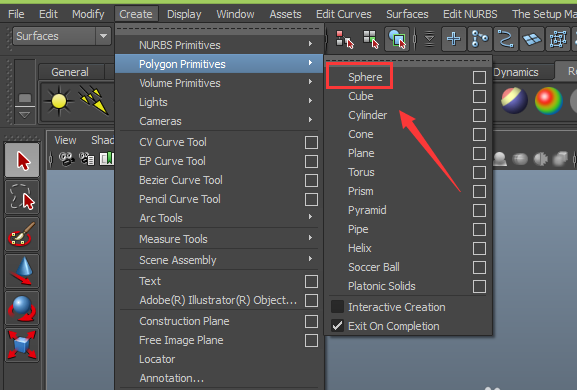Click the smooth shade sphere icon in the viewport bar
This screenshot has width=577, height=390.
(520, 159)
